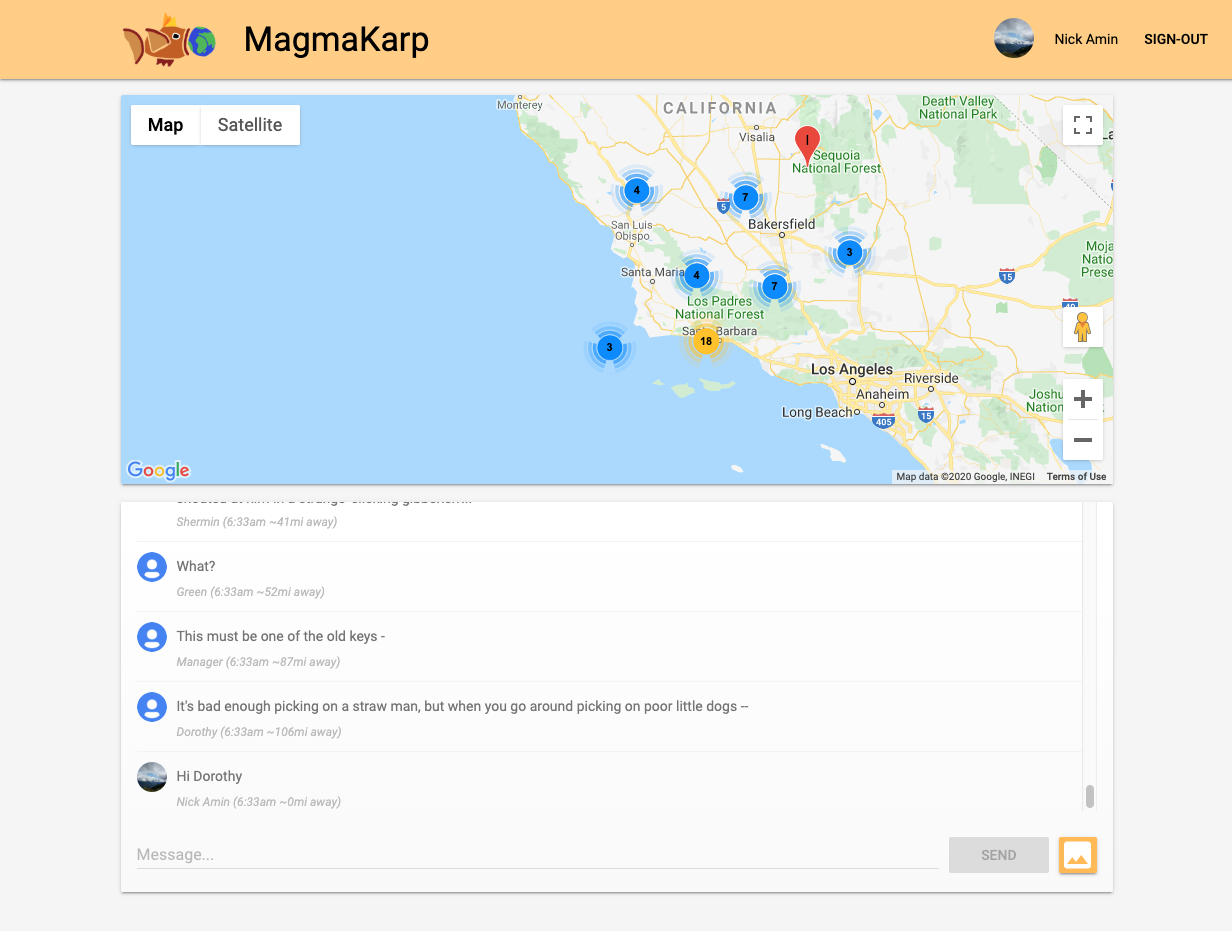Click Nick Amin's avatar beside 'Hi Dorothy'
Screen dimensions: 1232x931
pos(152,777)
